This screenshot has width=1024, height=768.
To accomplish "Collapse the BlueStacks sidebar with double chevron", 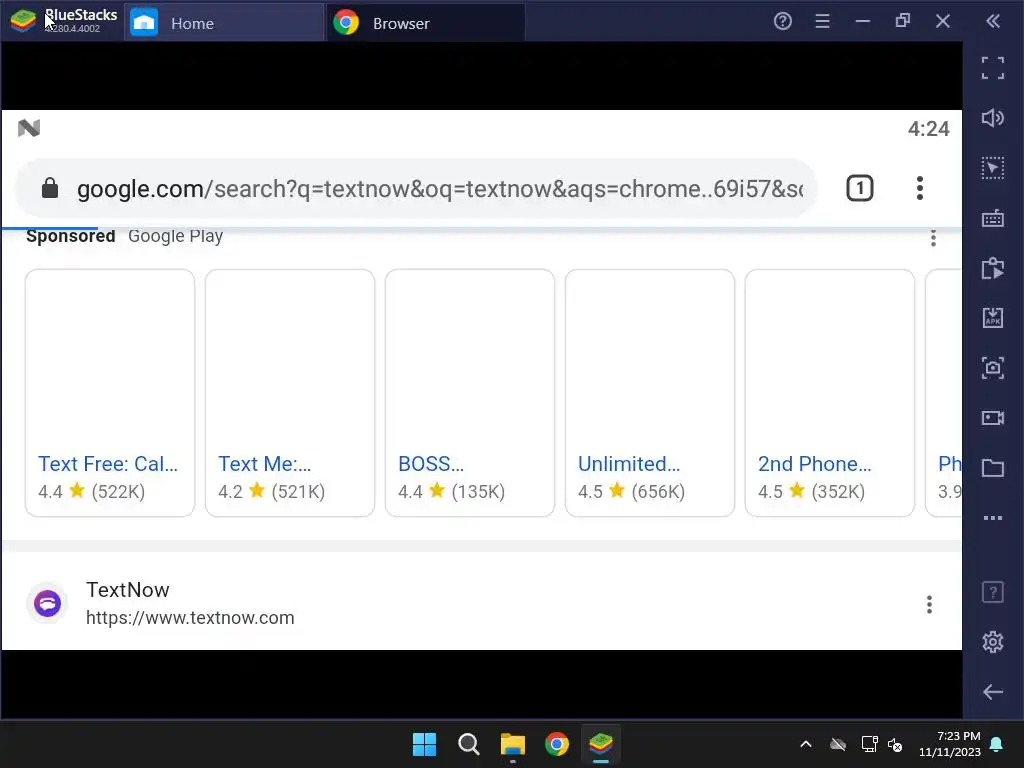I will 993,22.
